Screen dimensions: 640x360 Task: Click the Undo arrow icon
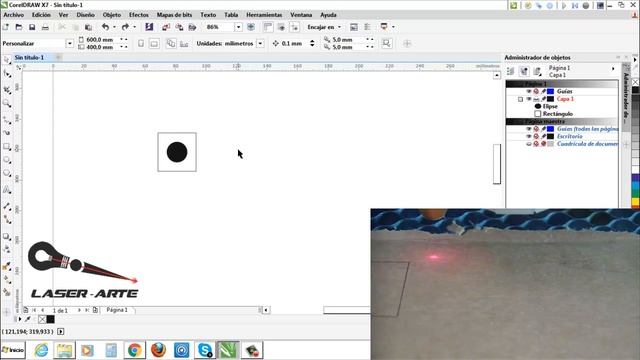(105, 27)
